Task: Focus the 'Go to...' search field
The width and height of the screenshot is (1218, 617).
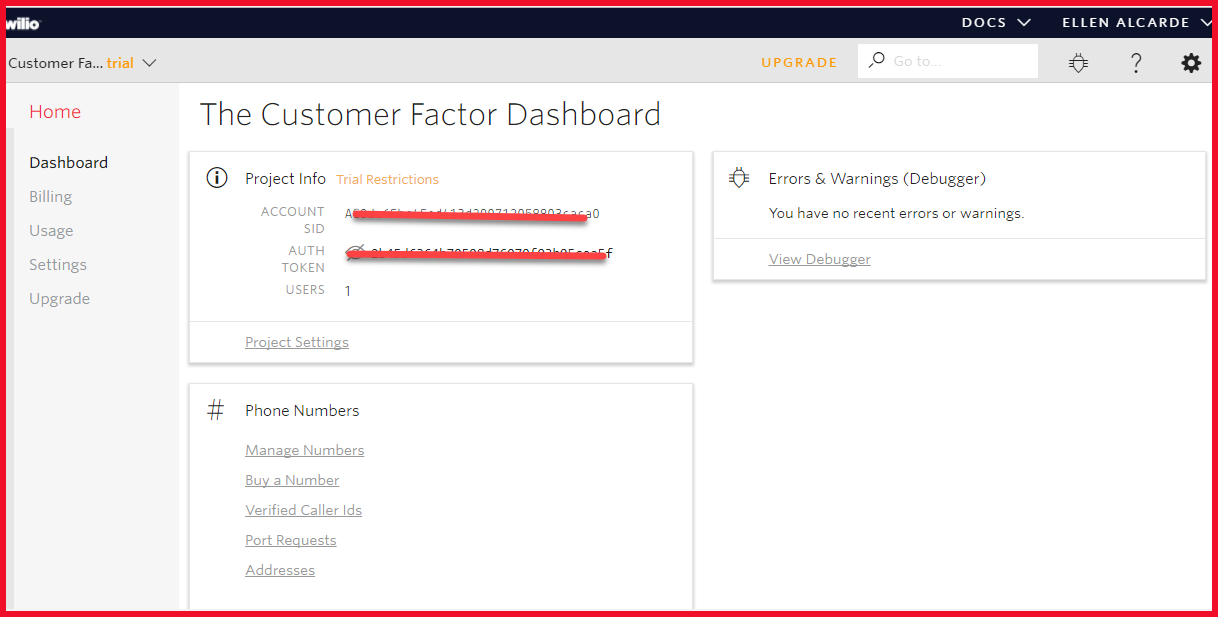Action: [x=948, y=61]
